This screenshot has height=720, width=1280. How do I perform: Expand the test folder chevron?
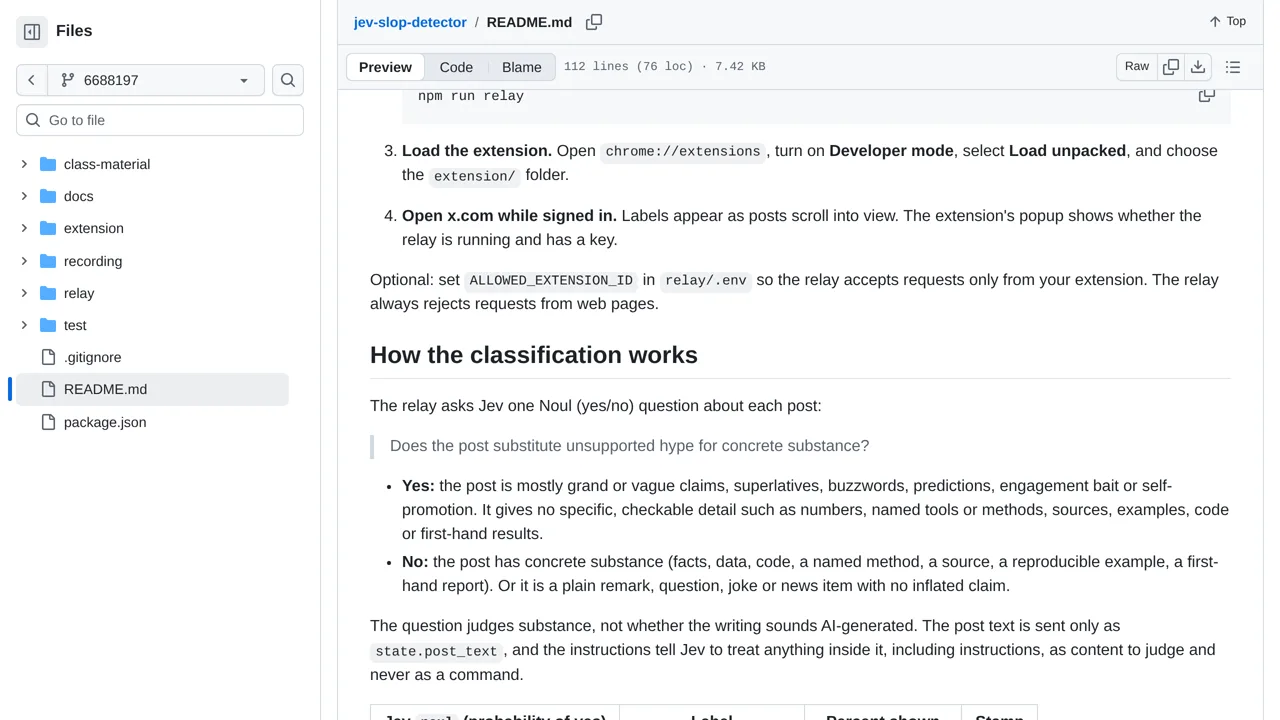tap(24, 325)
